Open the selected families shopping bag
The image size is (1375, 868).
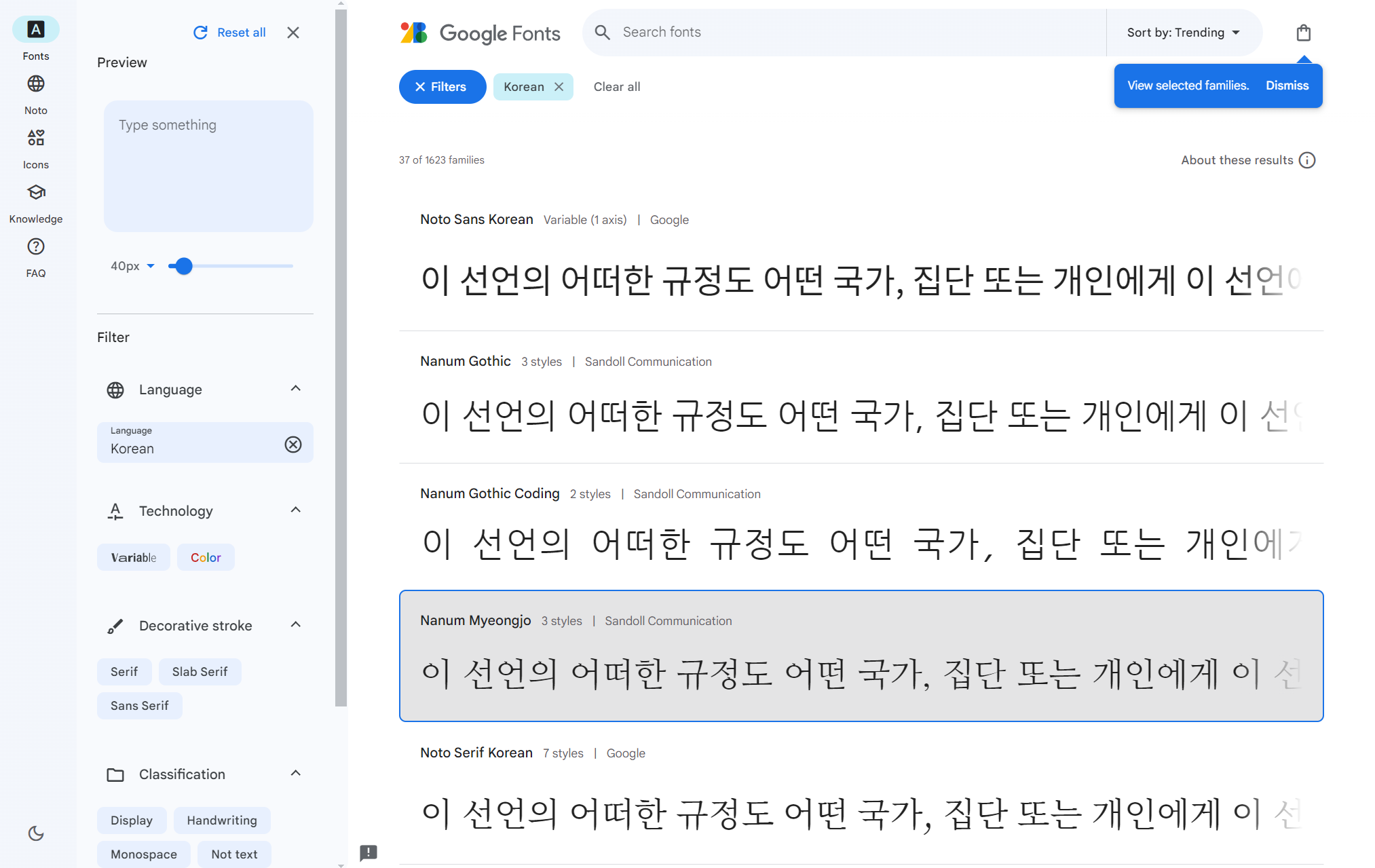1303,33
